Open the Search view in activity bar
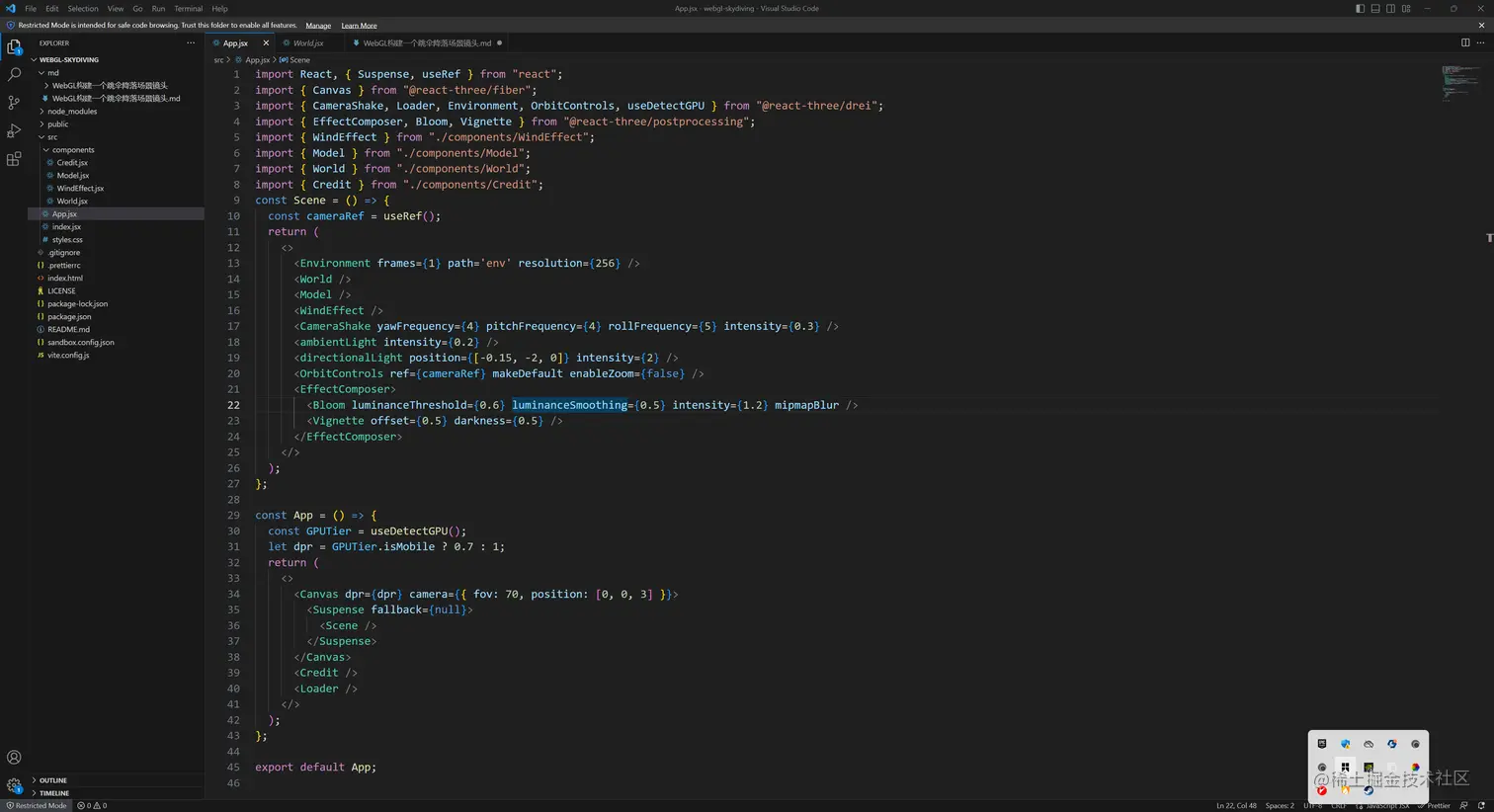The image size is (1494, 812). pos(14,74)
